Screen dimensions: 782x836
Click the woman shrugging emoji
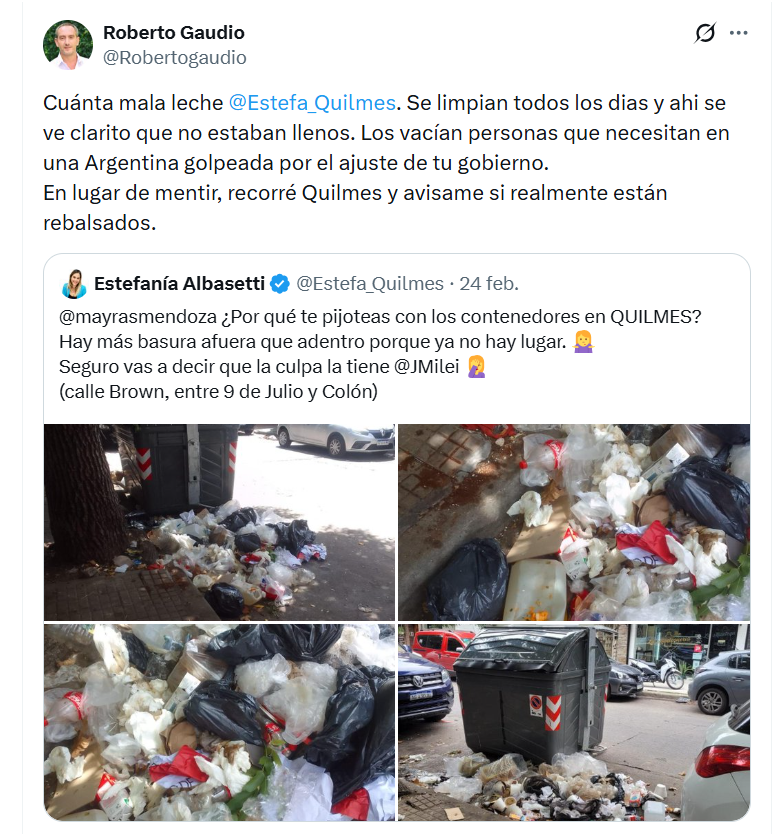(x=583, y=342)
